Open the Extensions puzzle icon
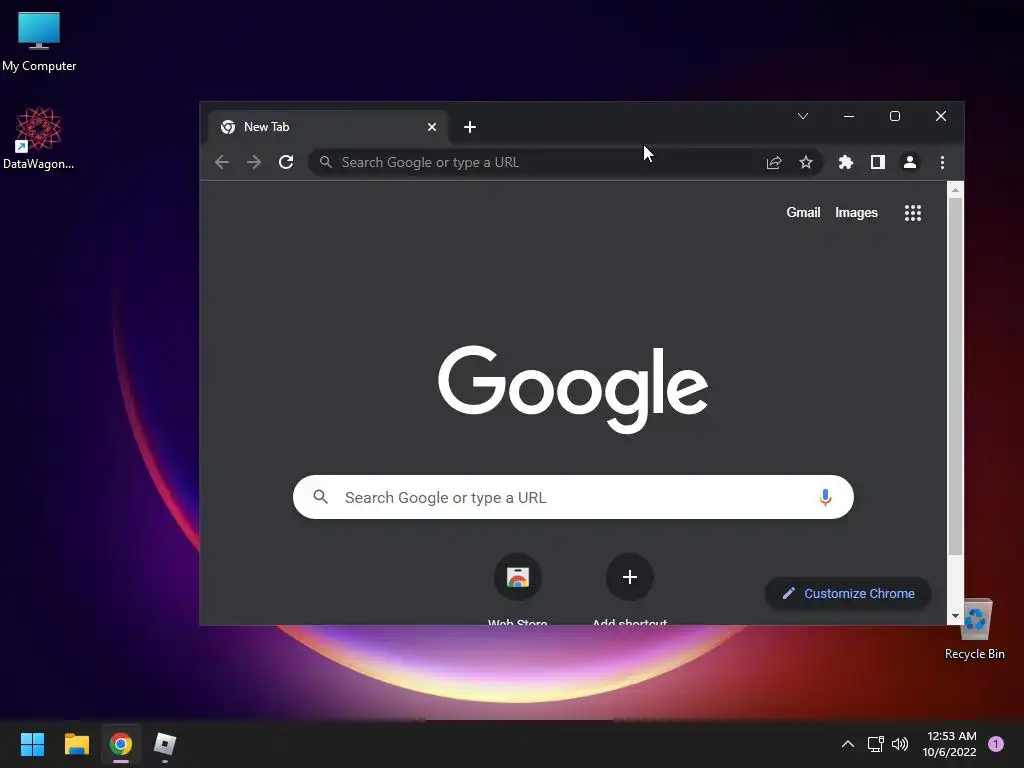 tap(846, 162)
